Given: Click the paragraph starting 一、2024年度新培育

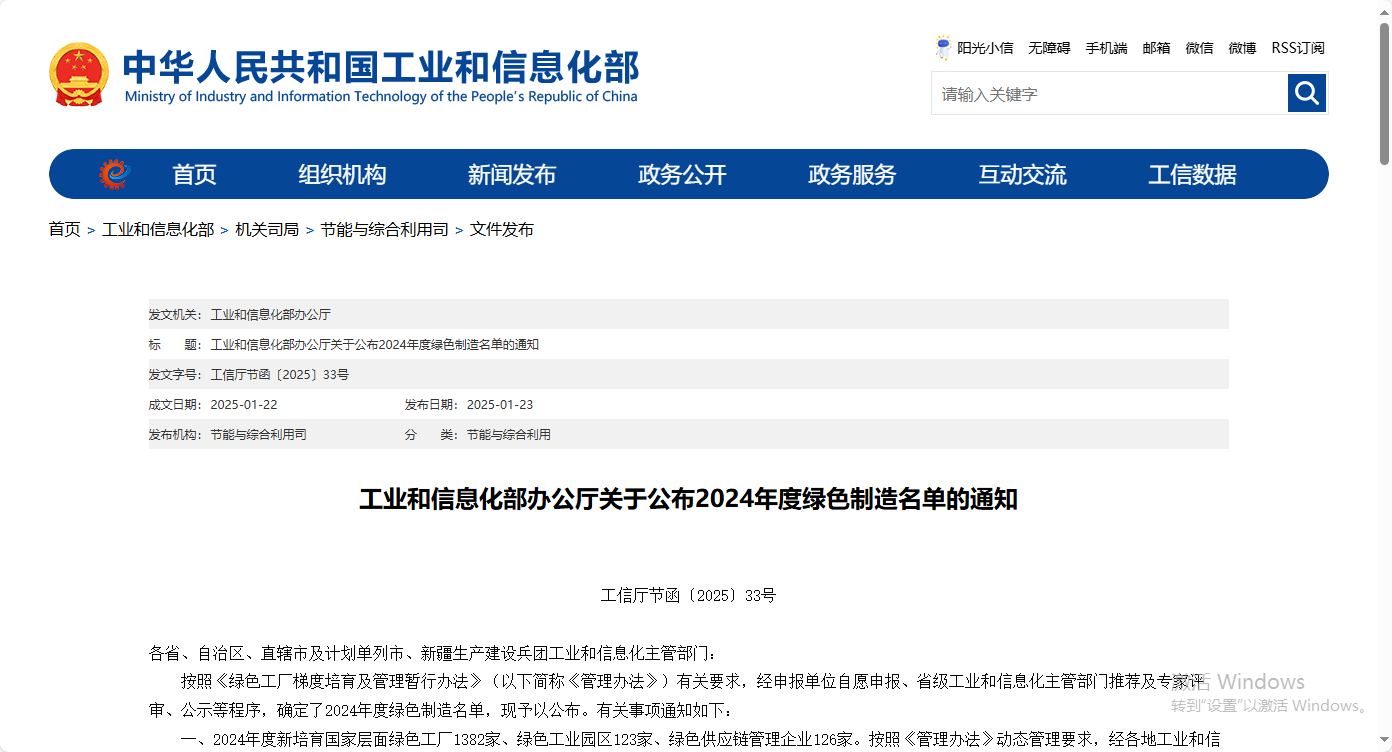Looking at the screenshot, I should coord(700,740).
